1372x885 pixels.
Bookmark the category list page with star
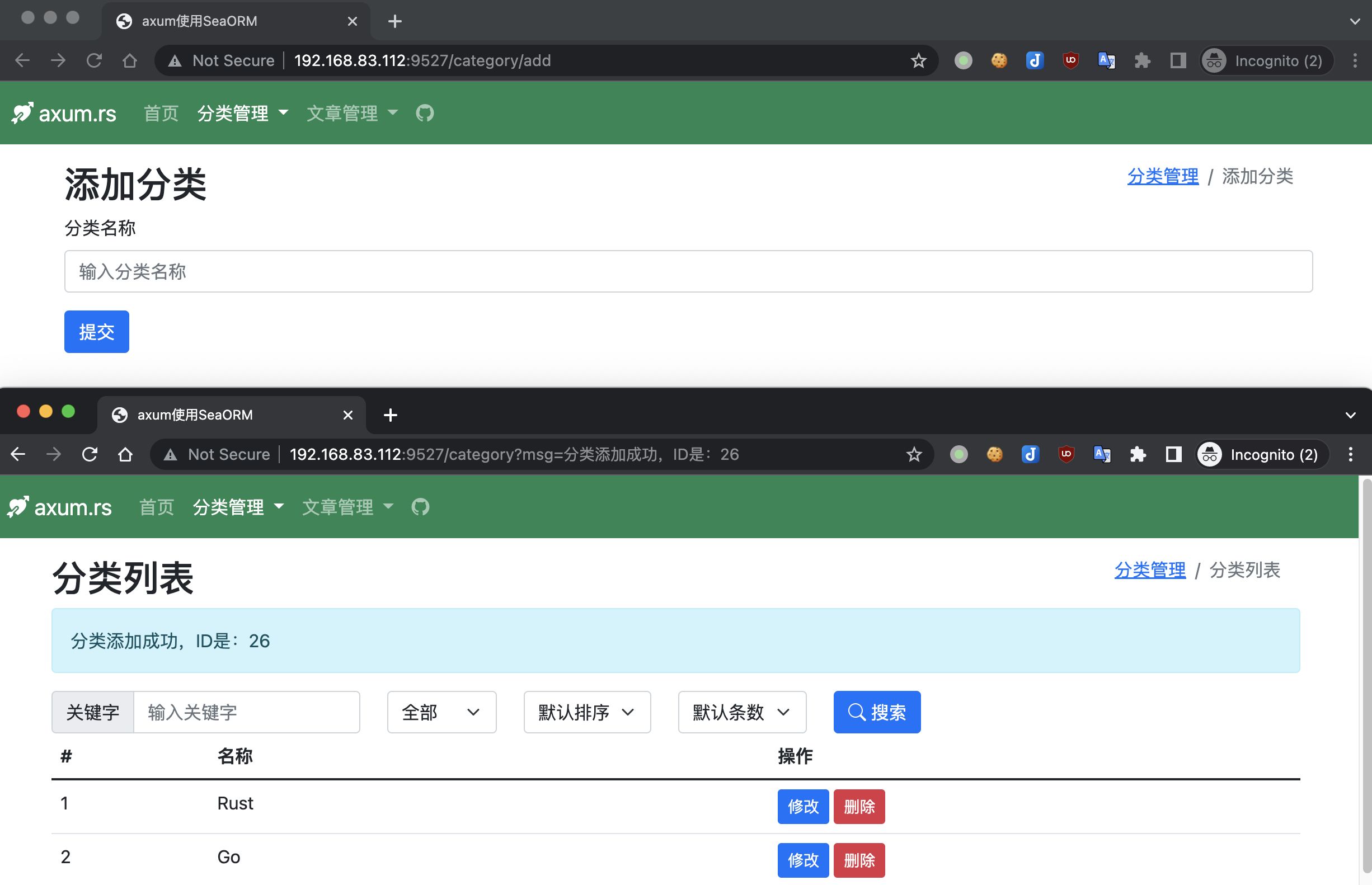[913, 454]
